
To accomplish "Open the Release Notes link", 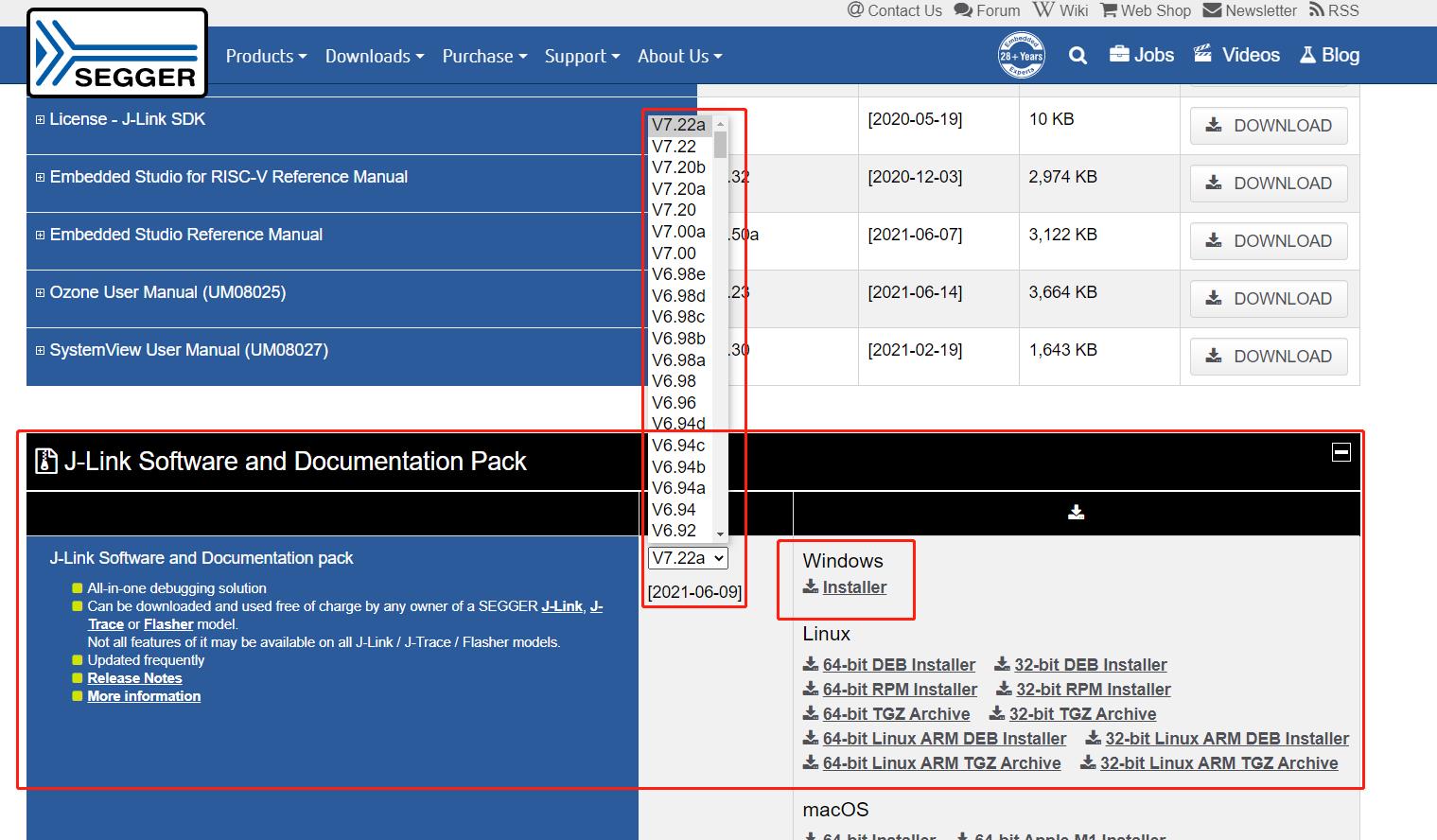I will [134, 678].
